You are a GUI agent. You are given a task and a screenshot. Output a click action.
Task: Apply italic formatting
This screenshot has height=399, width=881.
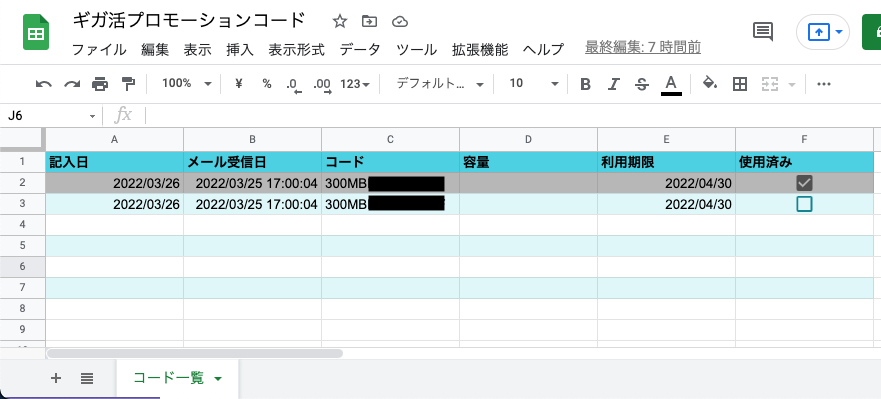(x=614, y=84)
